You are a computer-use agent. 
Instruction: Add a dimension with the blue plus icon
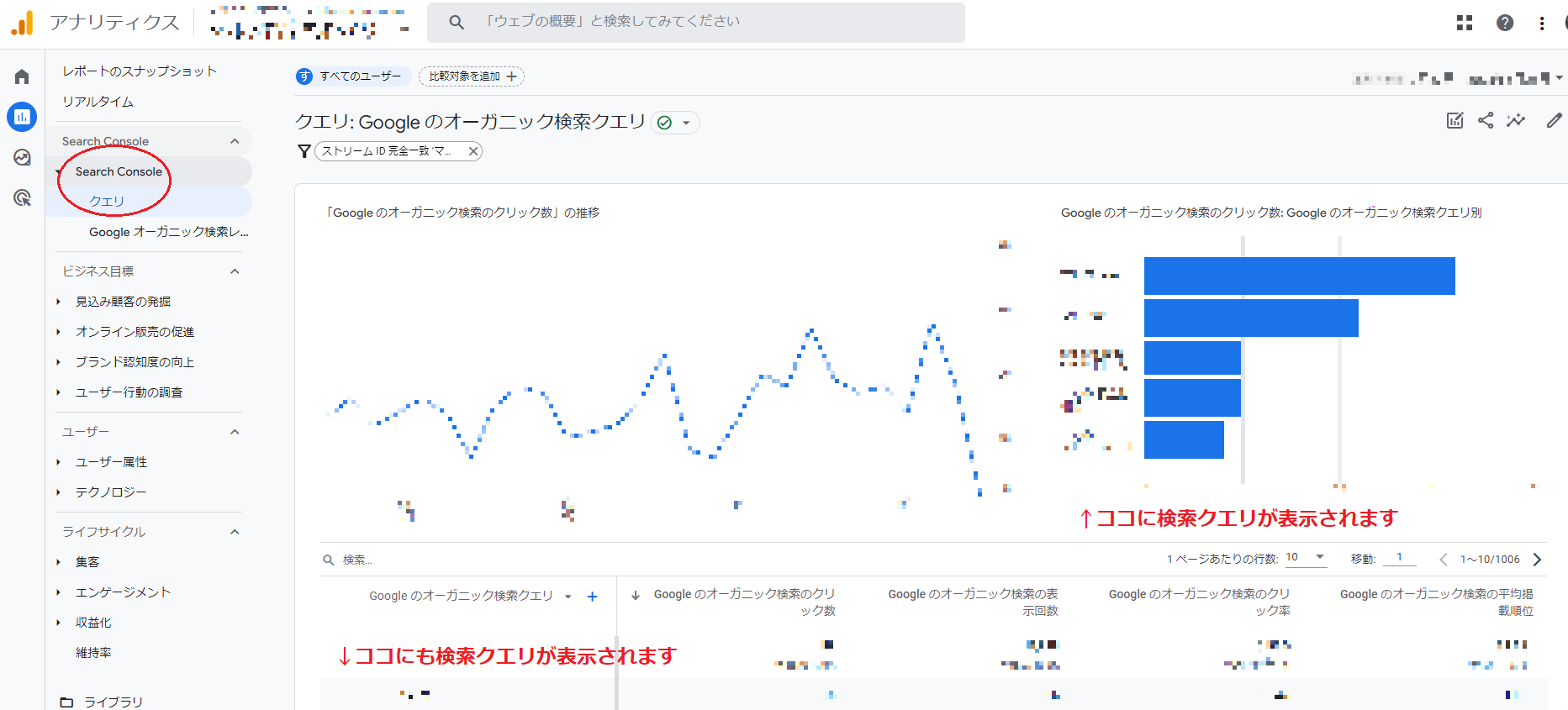pyautogui.click(x=592, y=597)
